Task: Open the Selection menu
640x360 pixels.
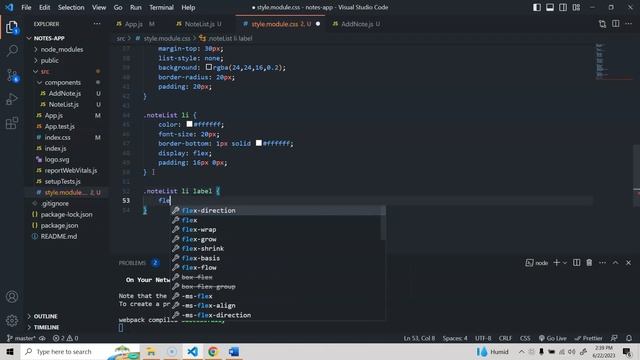Action: click(71, 7)
